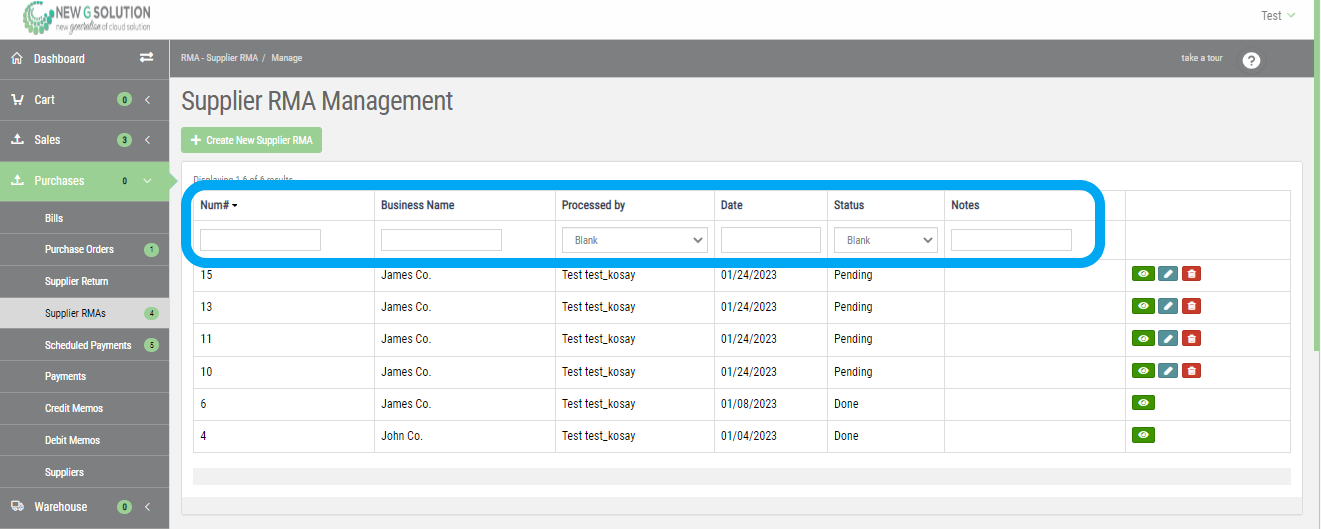Click the help question mark icon

[x=1251, y=60]
